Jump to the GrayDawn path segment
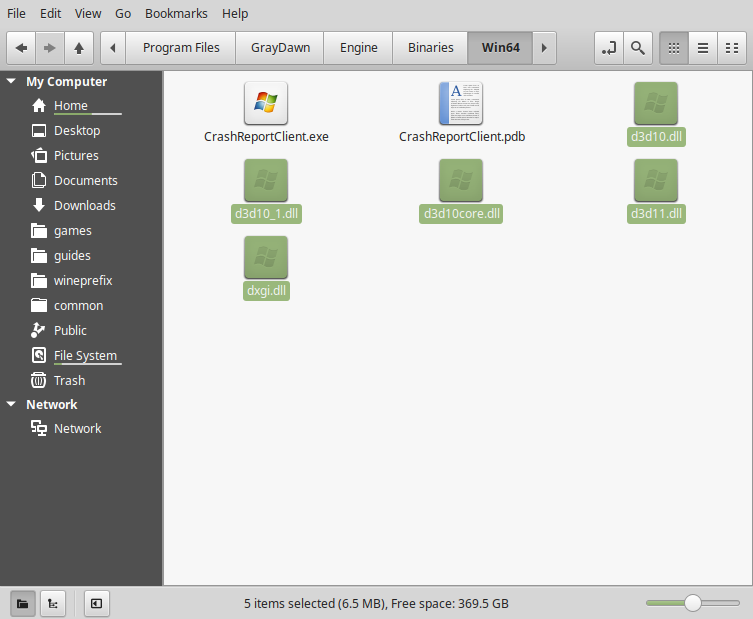 pos(280,48)
